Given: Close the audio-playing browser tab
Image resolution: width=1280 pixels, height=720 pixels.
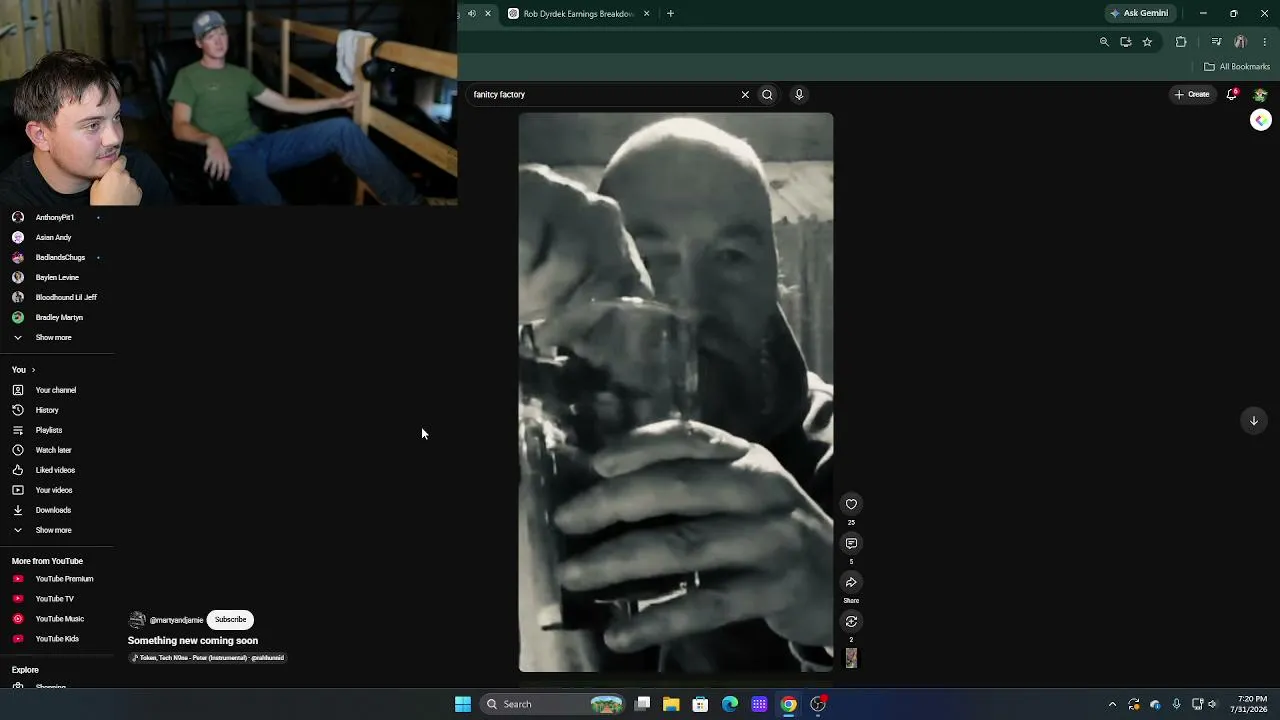Looking at the screenshot, I should click(x=488, y=14).
